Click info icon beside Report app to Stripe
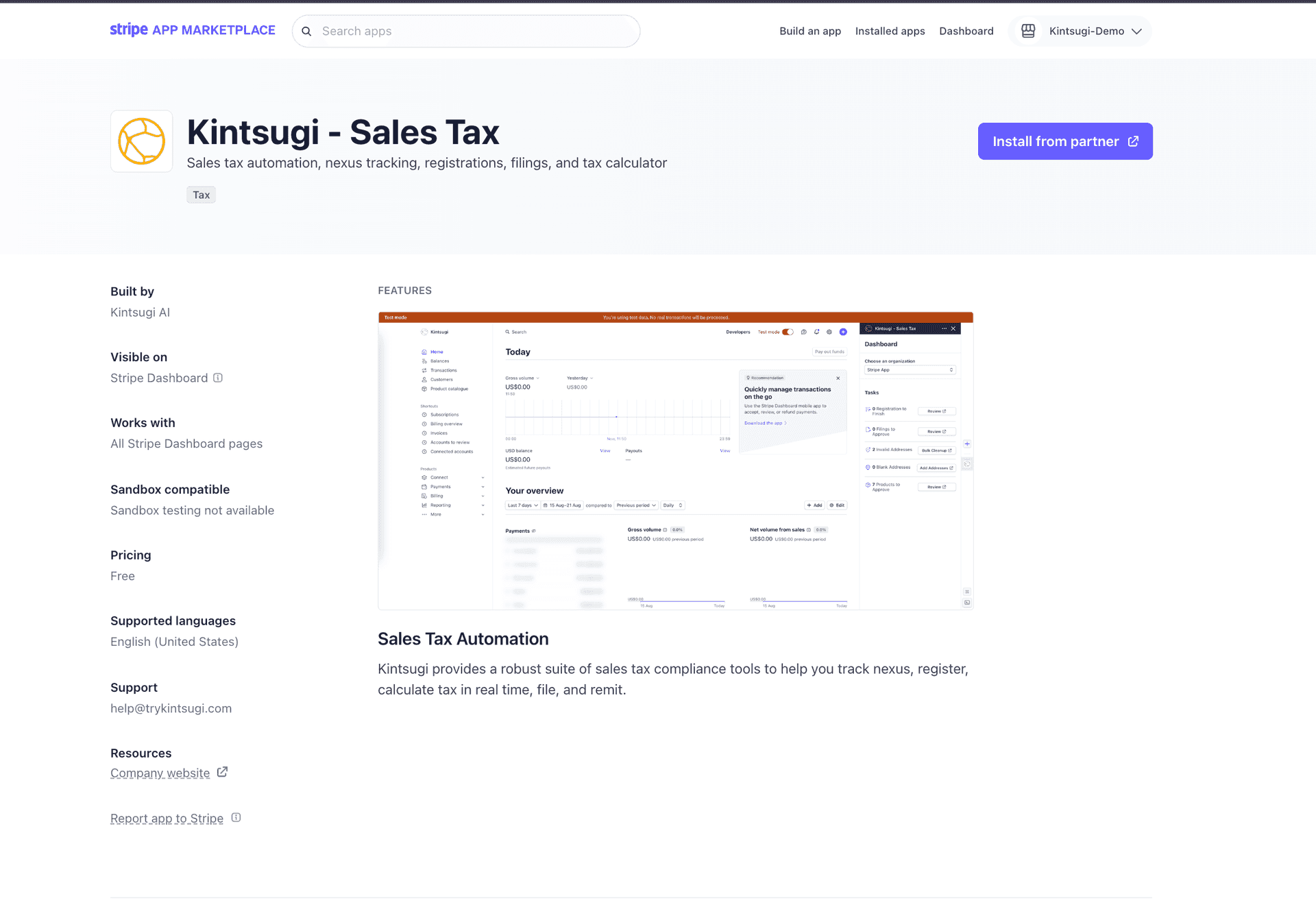Image resolution: width=1316 pixels, height=918 pixels. (x=236, y=817)
